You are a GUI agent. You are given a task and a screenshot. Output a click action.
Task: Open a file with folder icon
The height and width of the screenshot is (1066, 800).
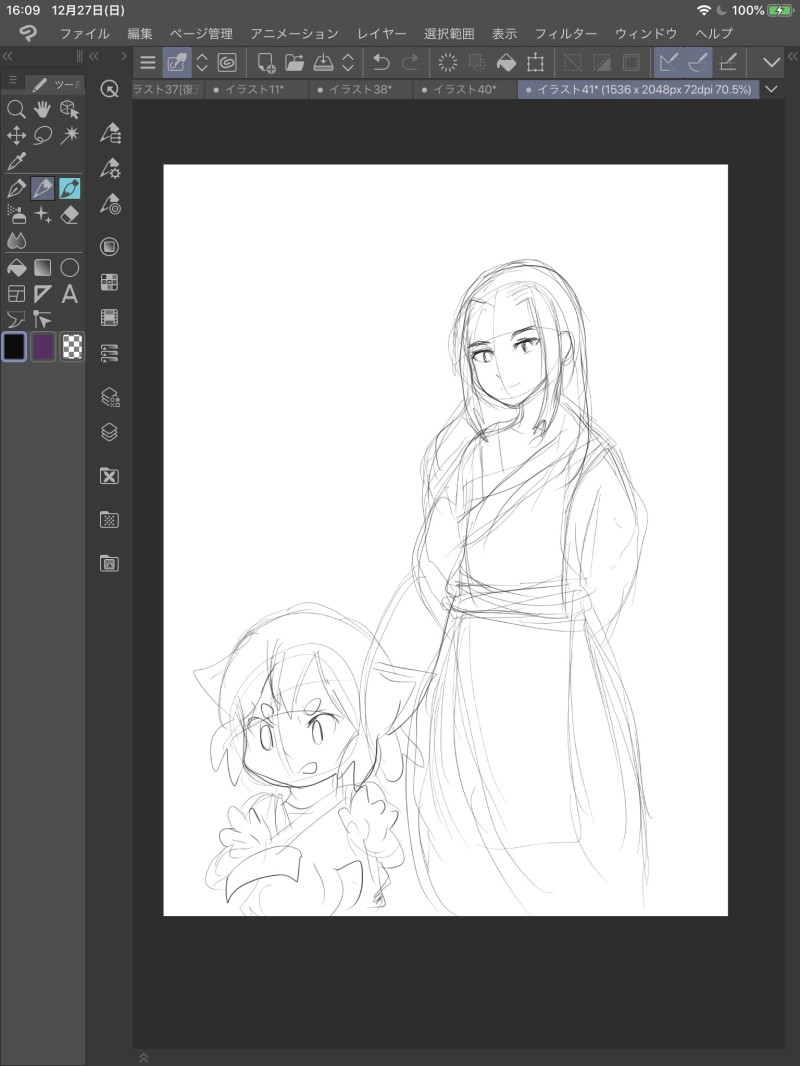(x=294, y=63)
